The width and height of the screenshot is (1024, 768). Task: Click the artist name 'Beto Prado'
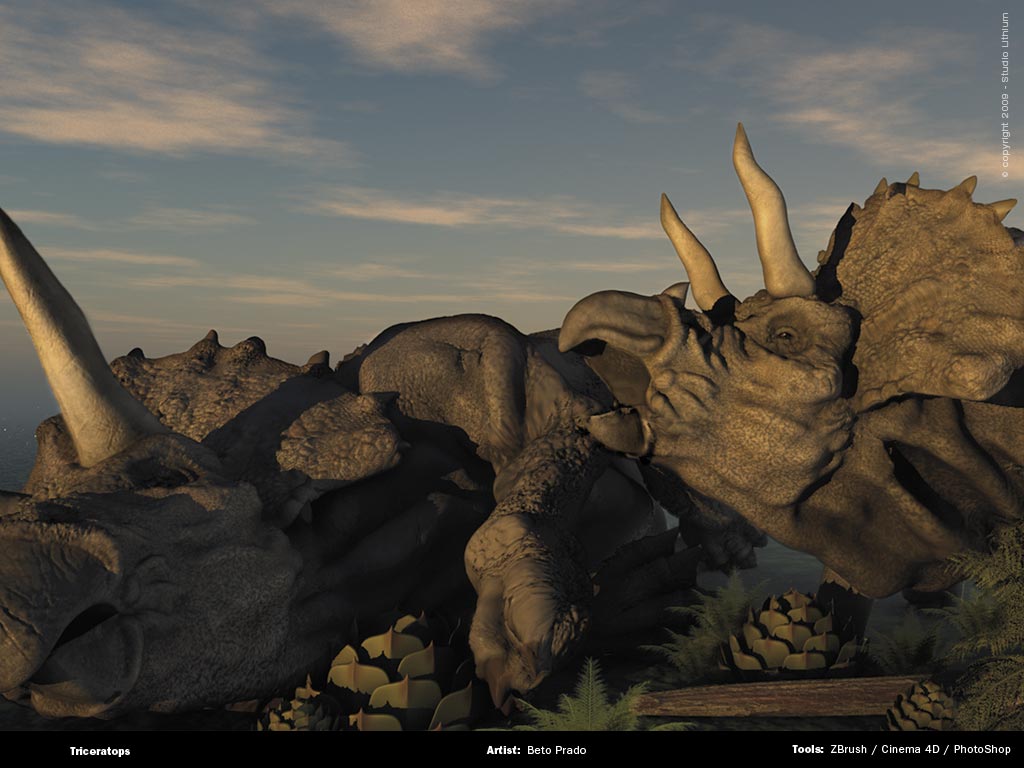(556, 750)
